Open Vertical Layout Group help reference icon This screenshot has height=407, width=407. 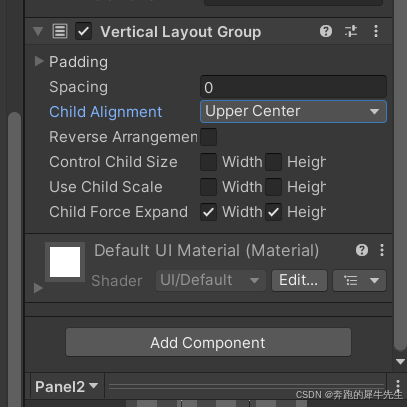coord(326,31)
